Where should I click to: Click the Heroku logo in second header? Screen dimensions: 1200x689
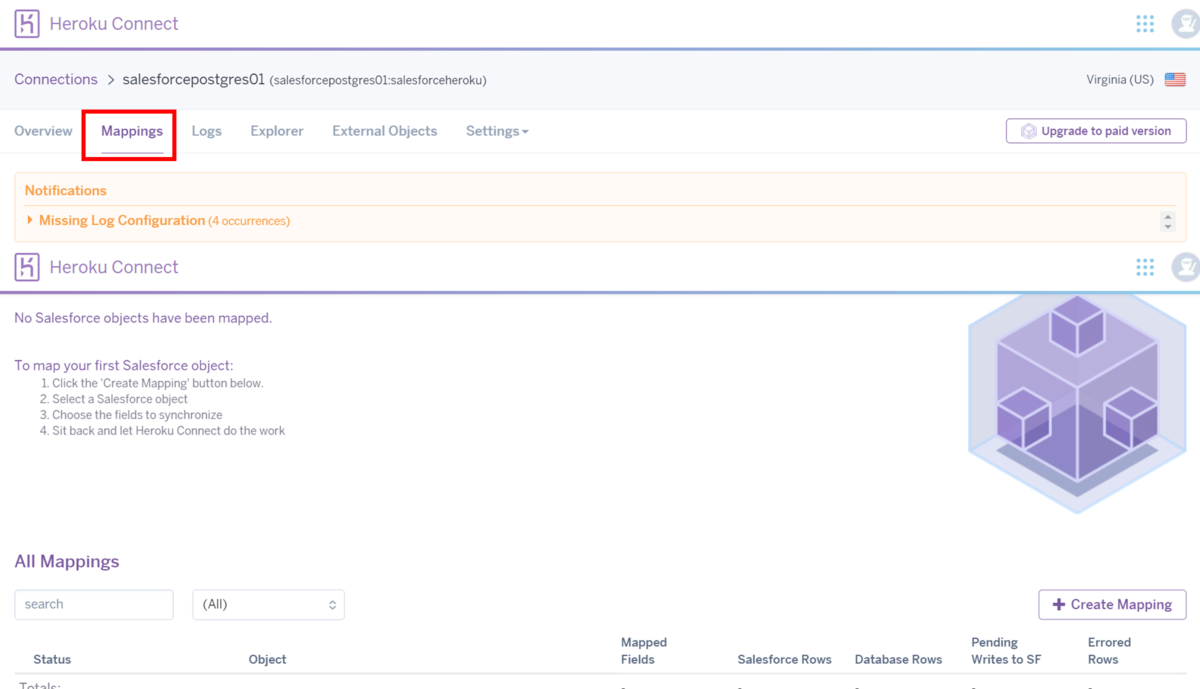point(27,267)
